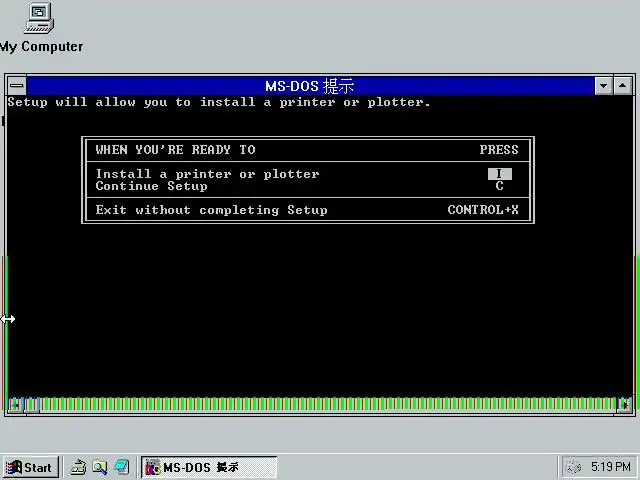640x480 pixels.
Task: Click 'Install a printer or plotter' line
Action: (207, 174)
